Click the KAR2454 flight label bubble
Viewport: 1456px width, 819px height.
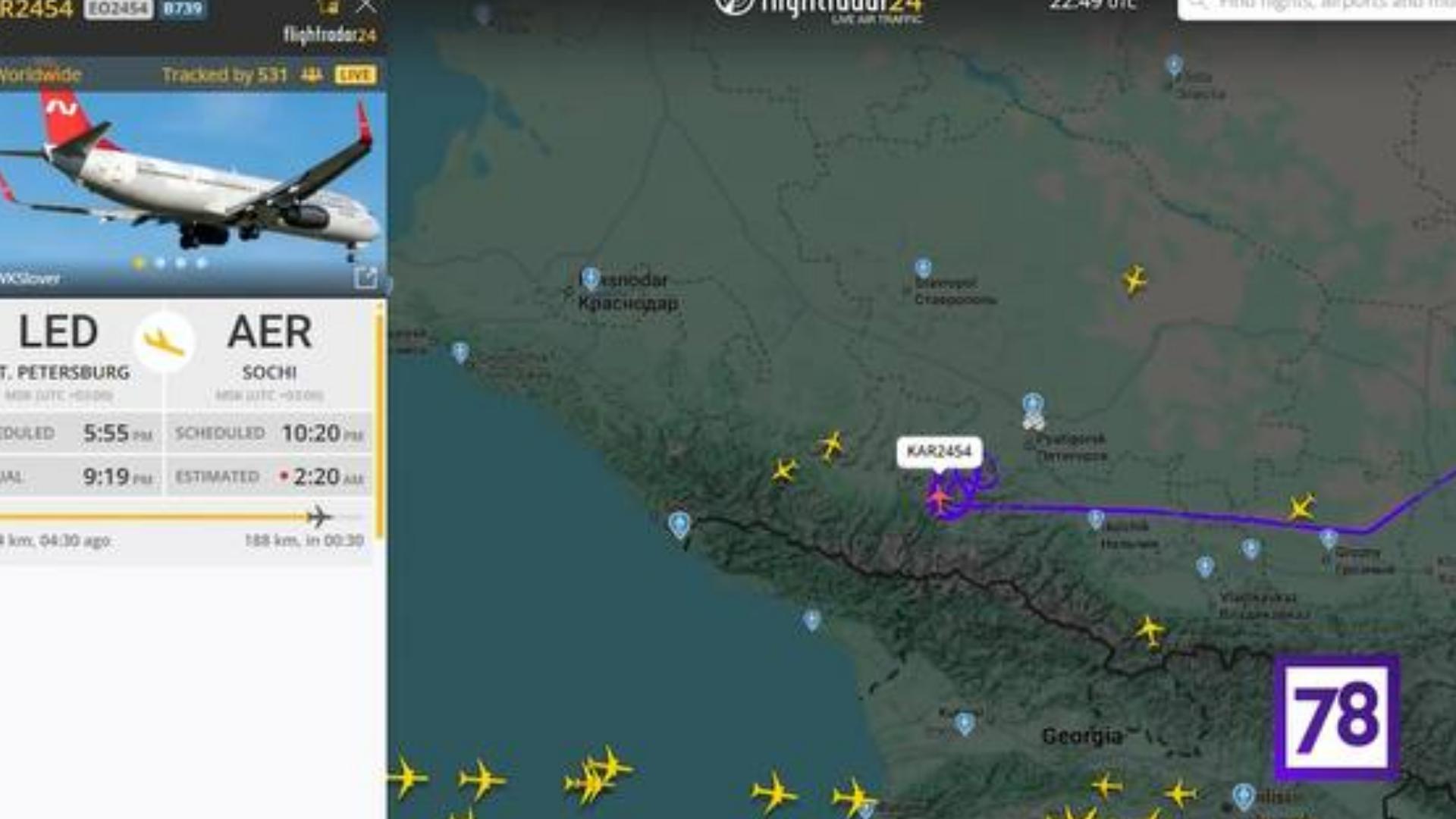[x=939, y=452]
